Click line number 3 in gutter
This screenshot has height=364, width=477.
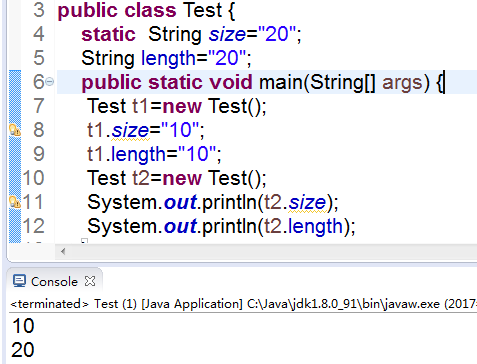coord(39,10)
